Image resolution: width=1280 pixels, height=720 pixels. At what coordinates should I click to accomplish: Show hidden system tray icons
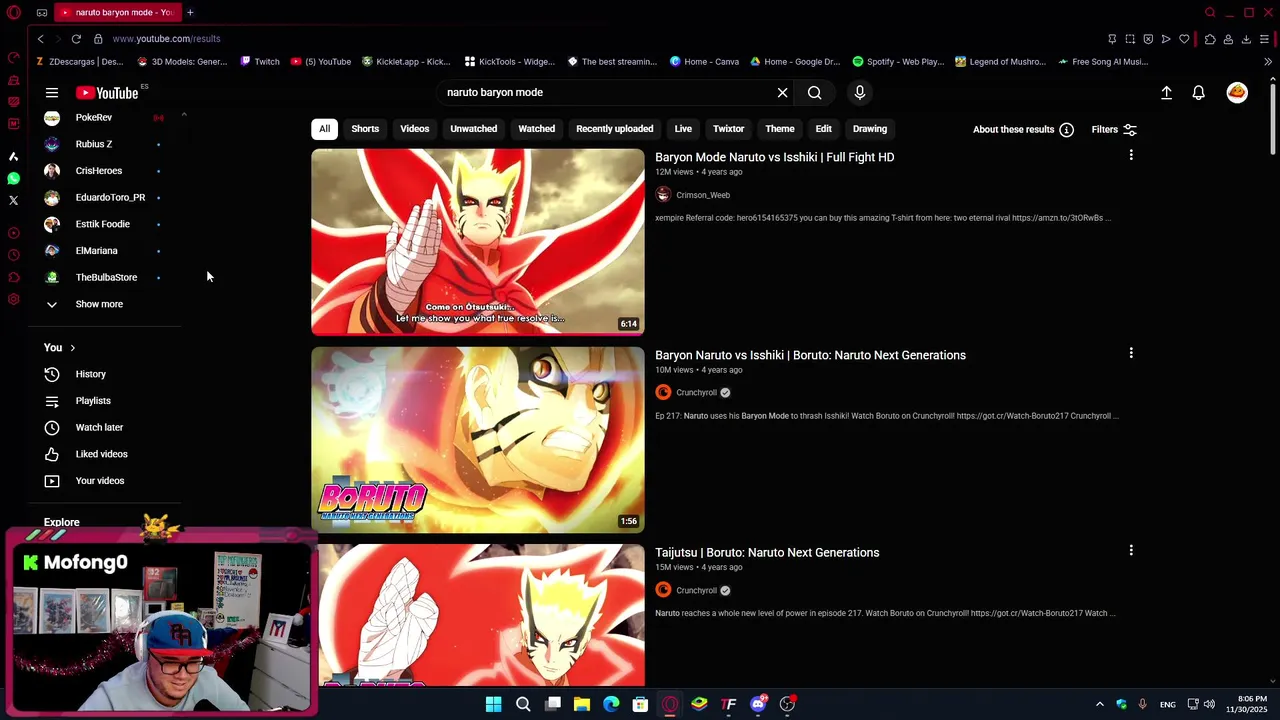tap(1099, 704)
